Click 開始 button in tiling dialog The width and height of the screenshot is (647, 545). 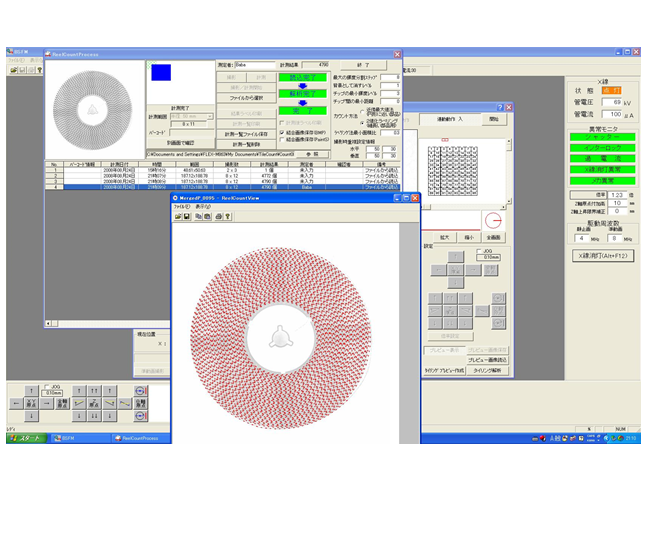[494, 119]
